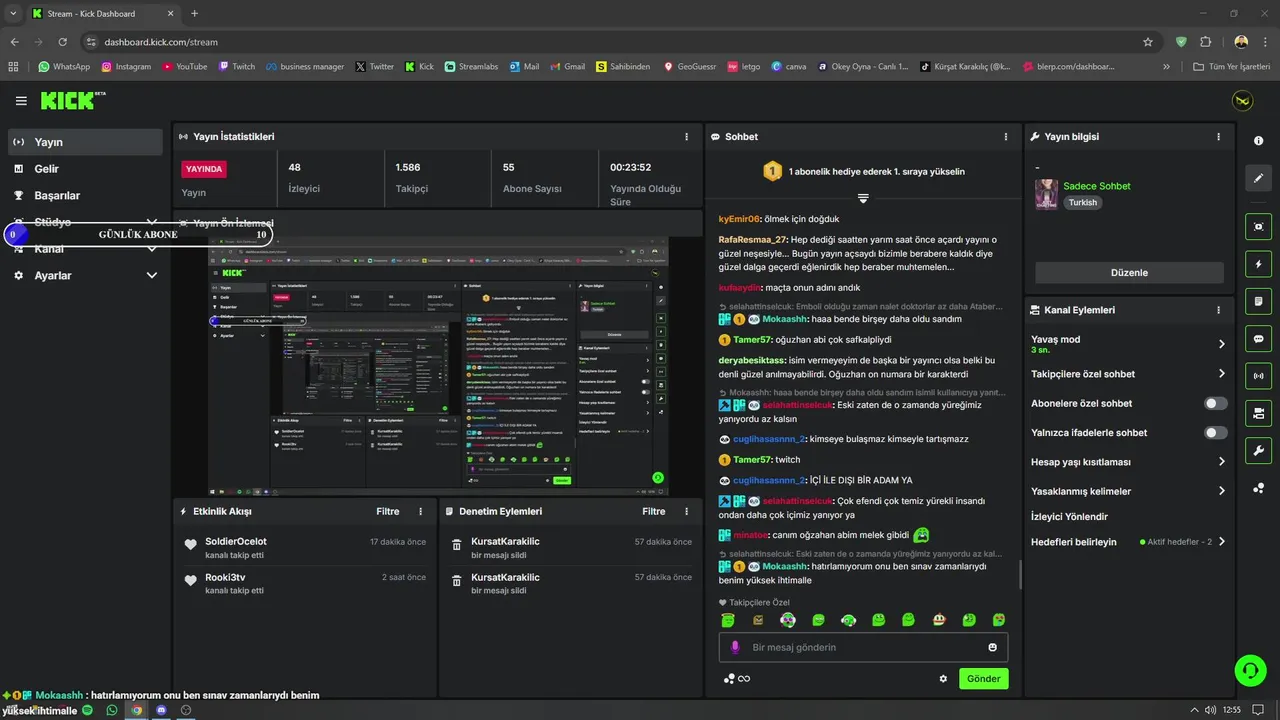Image resolution: width=1280 pixels, height=720 pixels.
Task: Expand the Ayarlar sidebar section
Action: click(152, 275)
